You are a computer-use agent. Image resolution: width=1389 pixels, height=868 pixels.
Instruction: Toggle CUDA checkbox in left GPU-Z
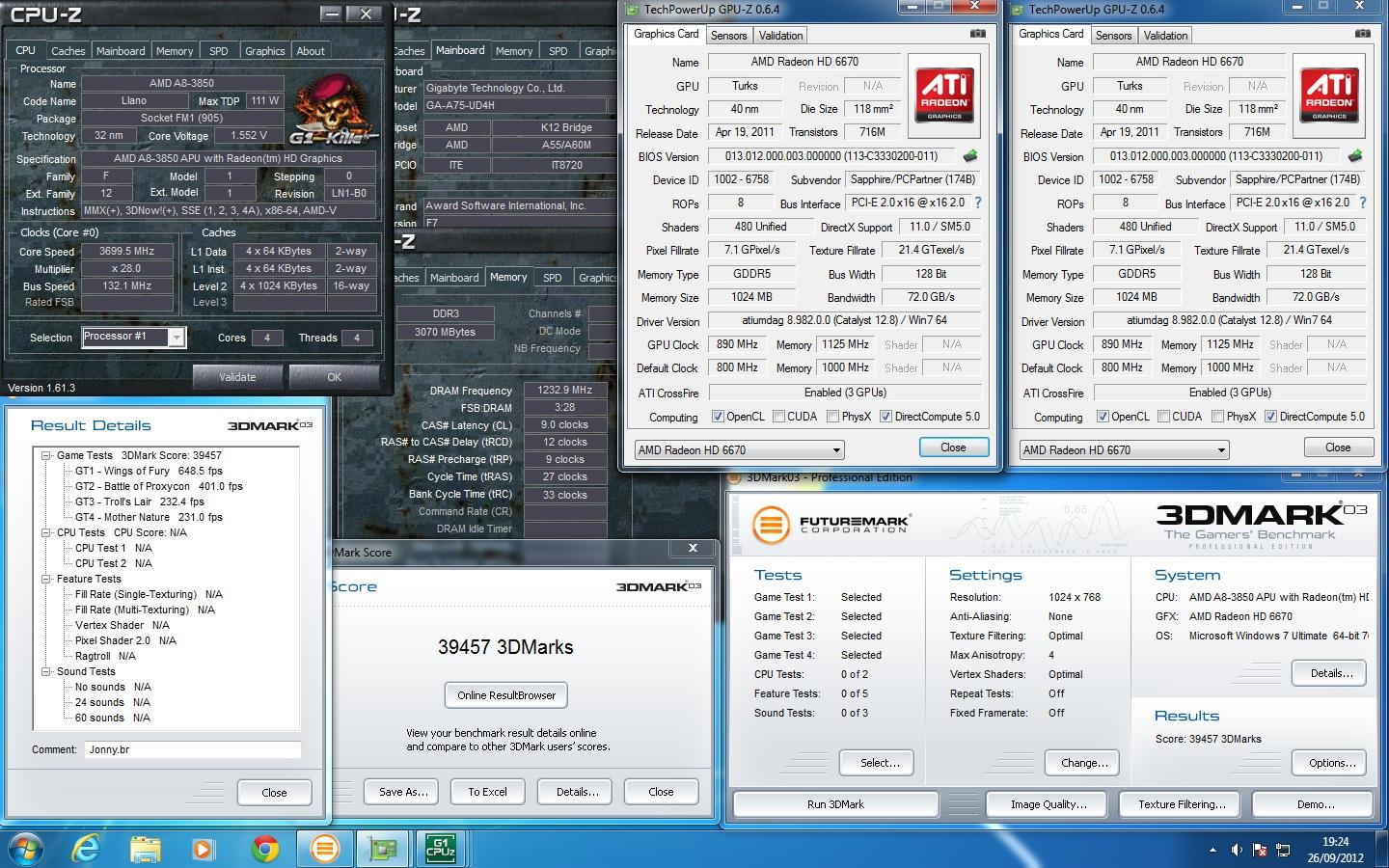coord(778,417)
